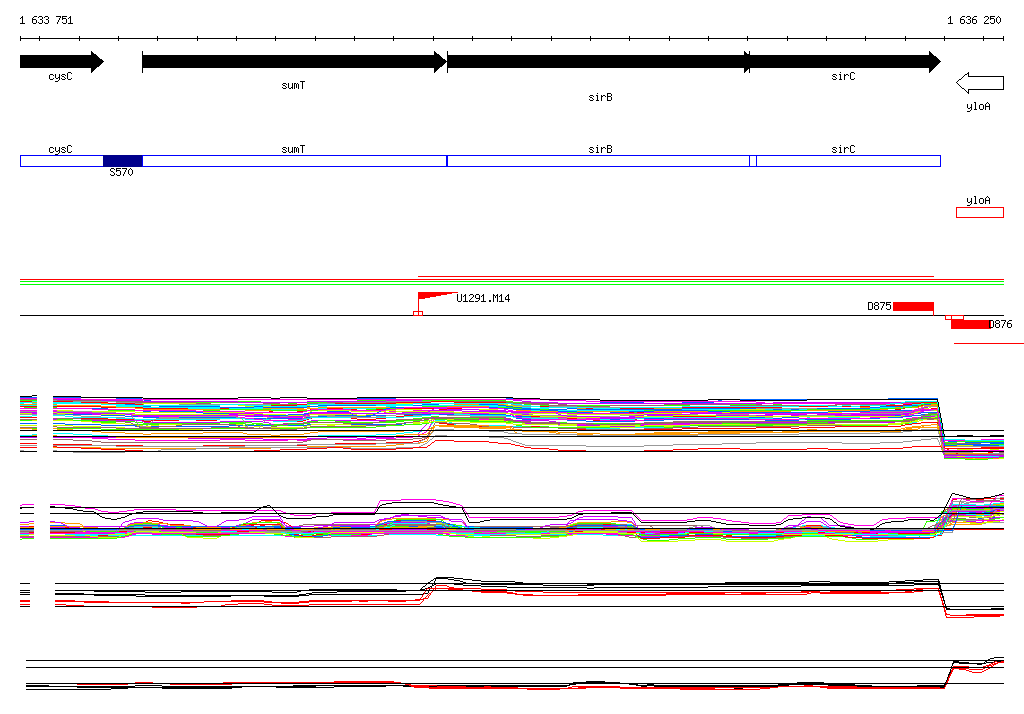This screenshot has height=714, width=1024.
Task: Click the red D876 feature block
Action: pos(970,324)
